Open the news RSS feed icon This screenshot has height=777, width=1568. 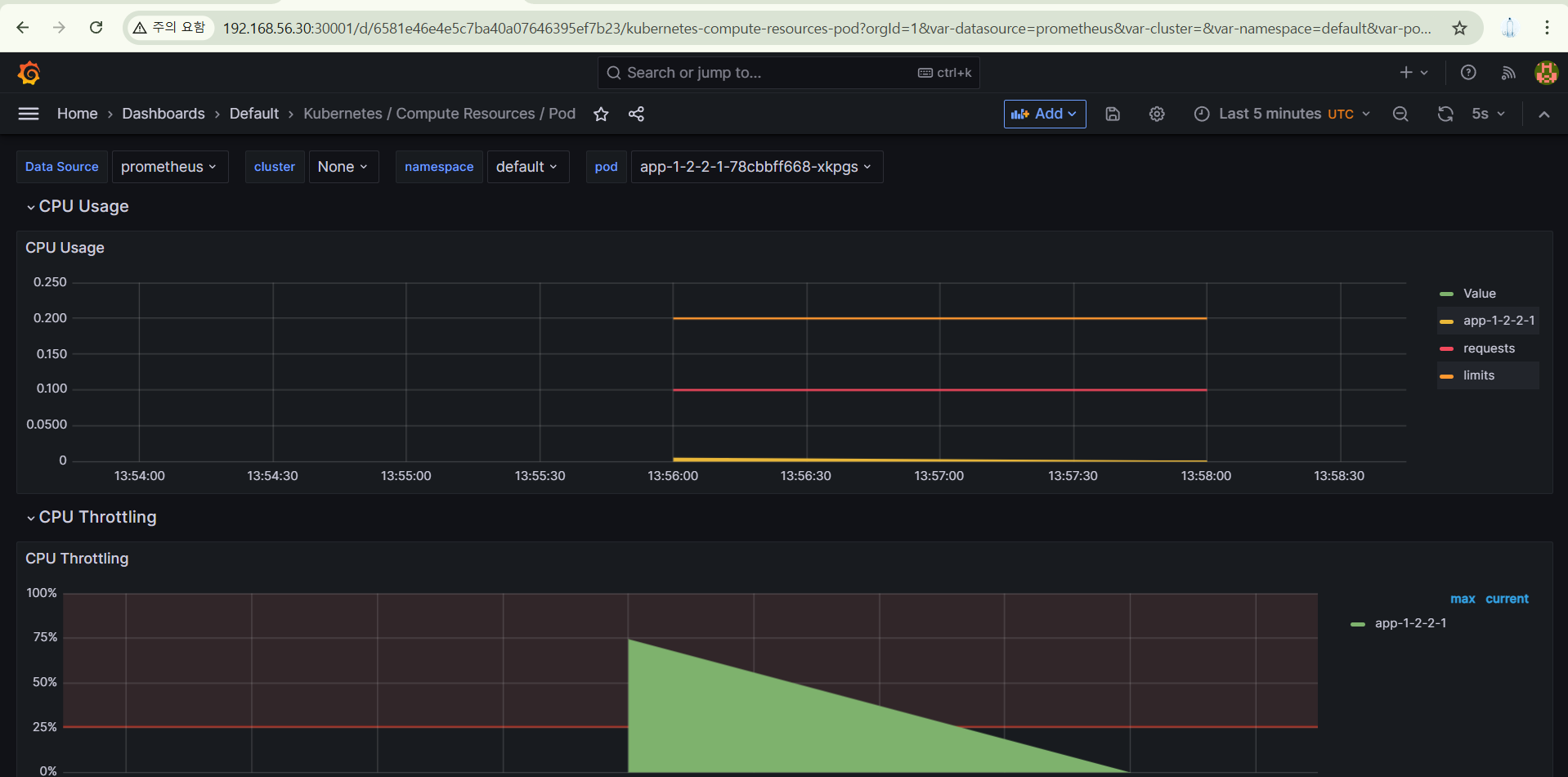tap(1508, 73)
